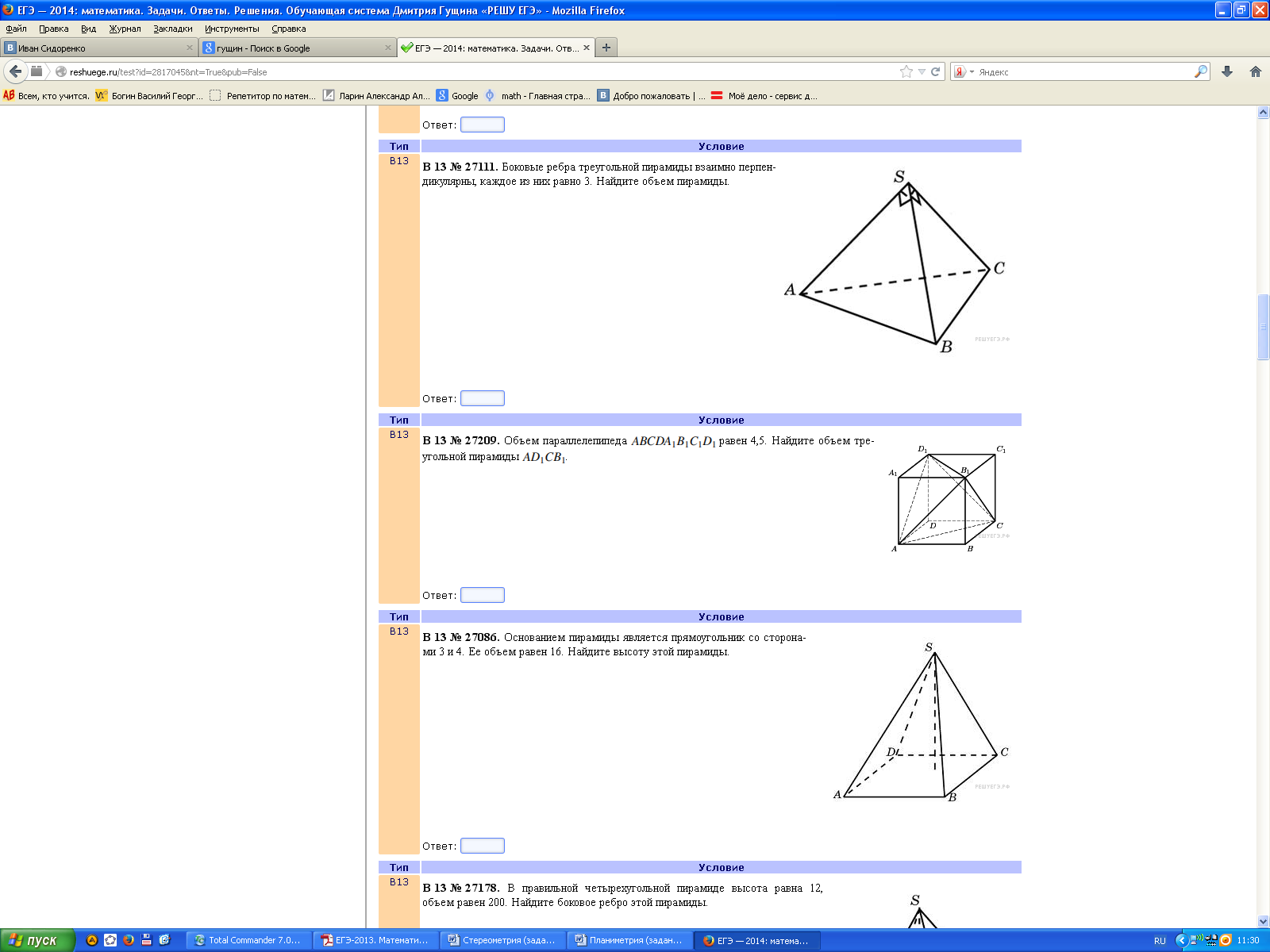
Task: Start search with the magnifier icon
Action: (x=1201, y=71)
